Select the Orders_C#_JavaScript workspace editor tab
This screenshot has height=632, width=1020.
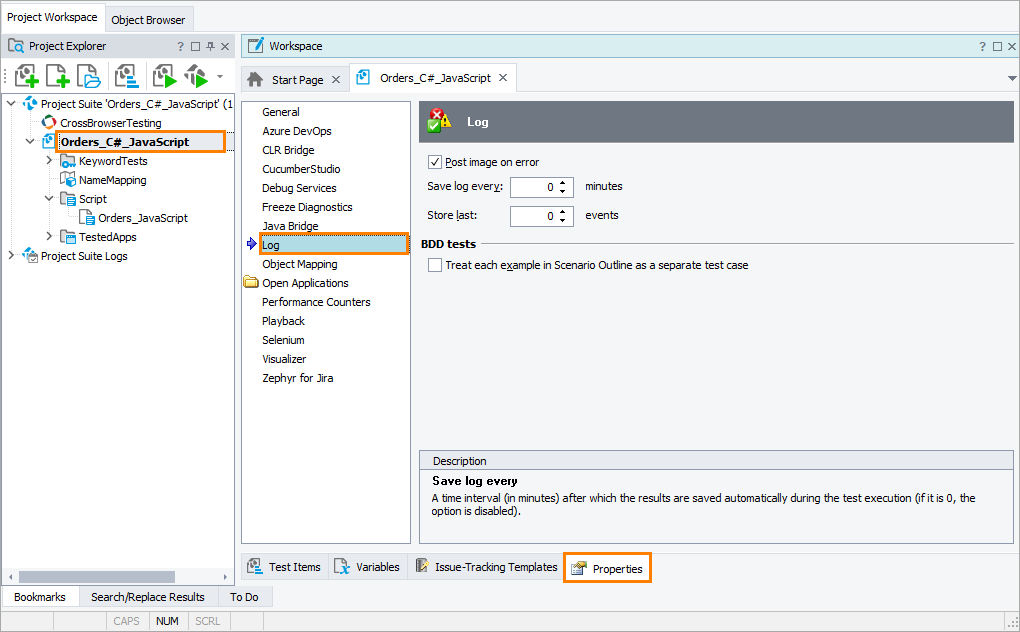point(435,78)
